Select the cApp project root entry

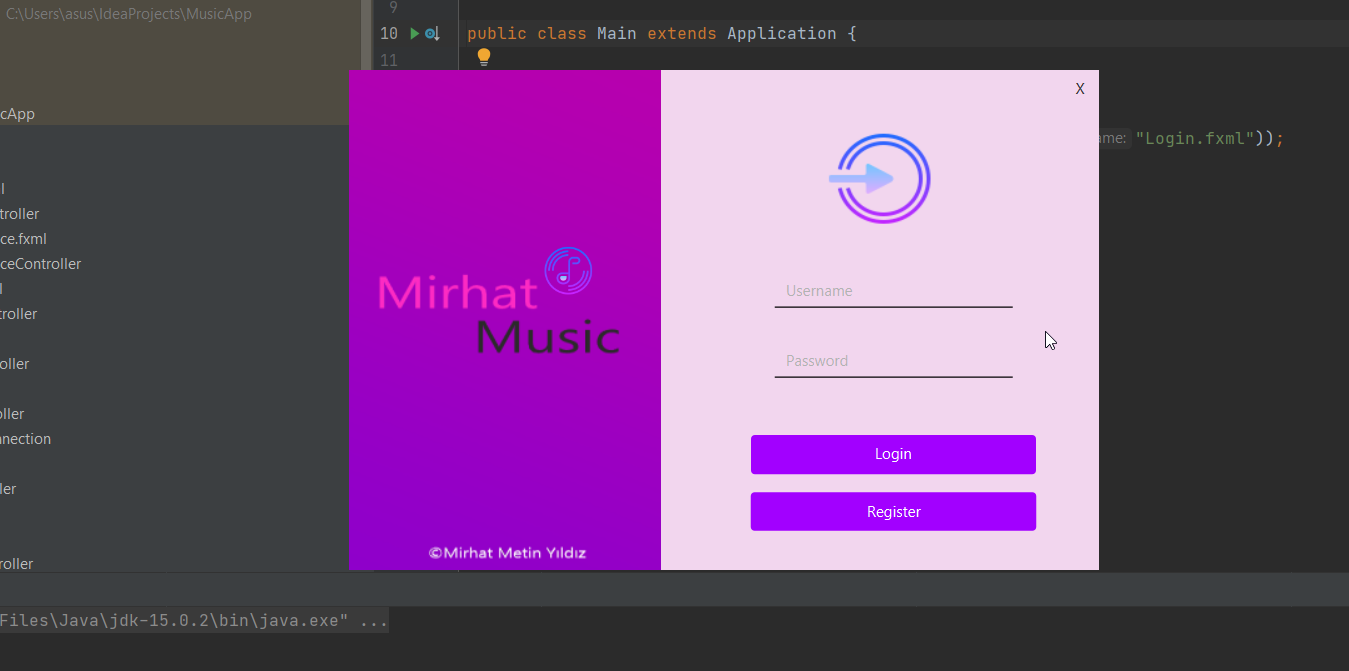(x=17, y=113)
